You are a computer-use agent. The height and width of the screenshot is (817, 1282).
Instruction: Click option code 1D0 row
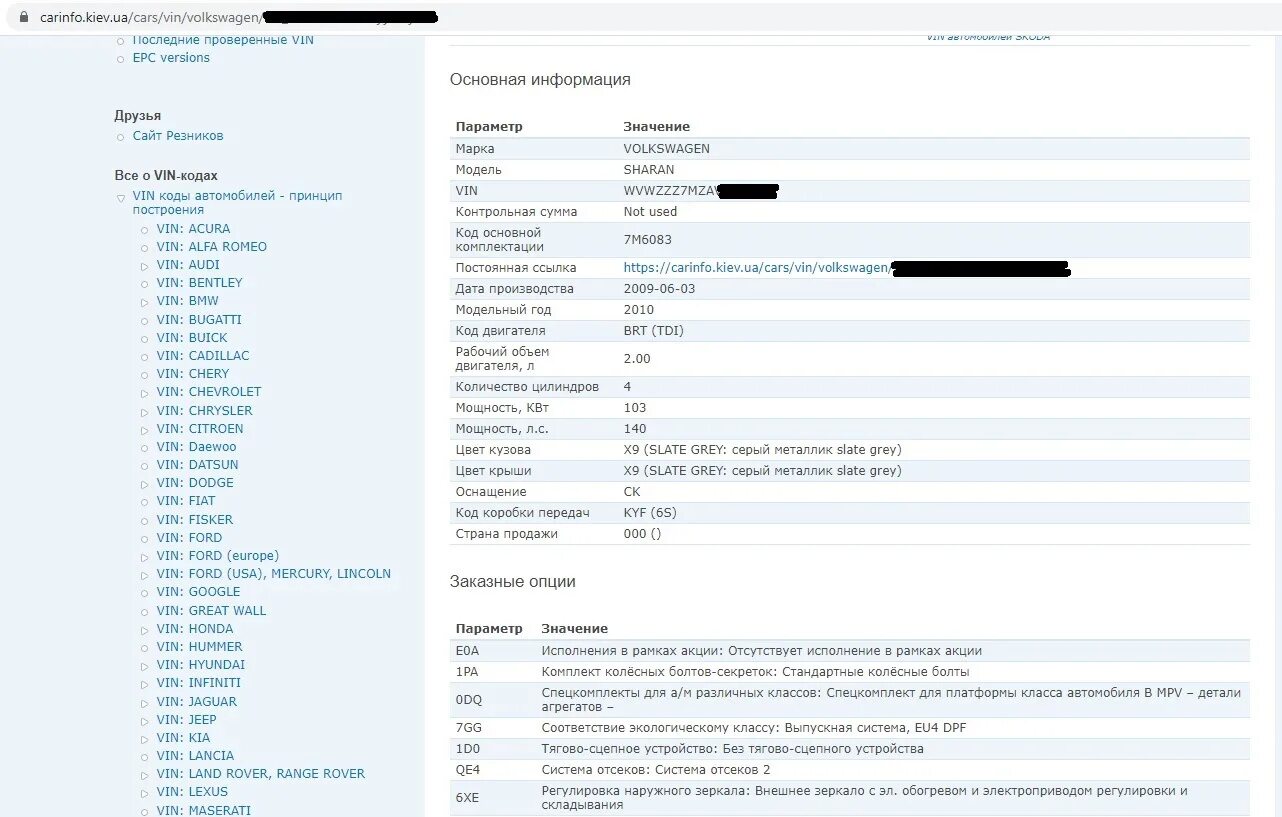849,749
